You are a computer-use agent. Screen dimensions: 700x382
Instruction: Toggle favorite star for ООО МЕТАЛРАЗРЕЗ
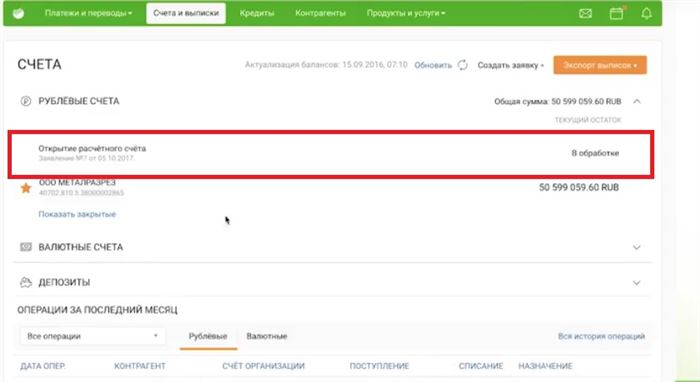click(x=26, y=188)
